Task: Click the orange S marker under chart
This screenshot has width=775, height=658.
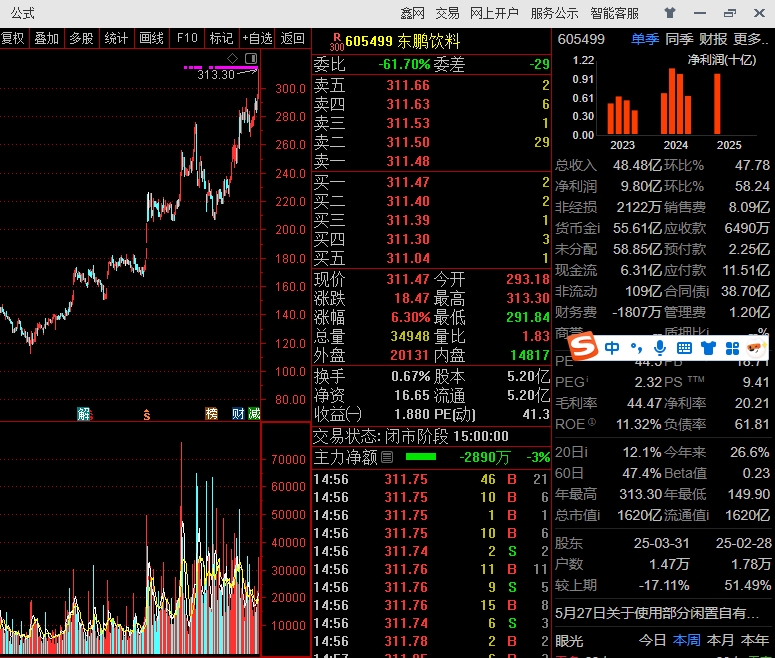Action: click(x=147, y=415)
